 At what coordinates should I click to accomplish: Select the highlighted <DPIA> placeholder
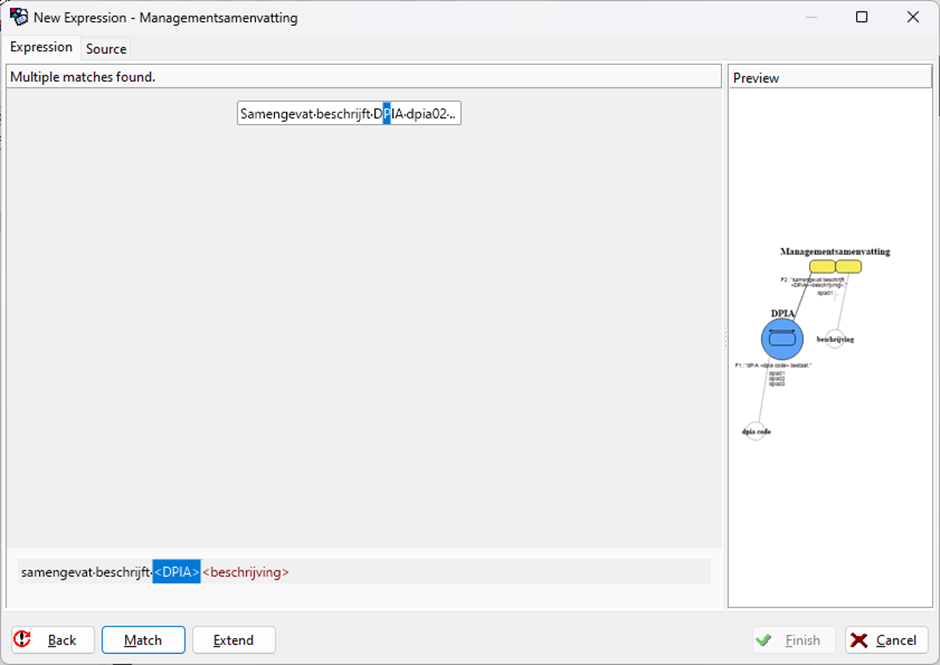[176, 572]
